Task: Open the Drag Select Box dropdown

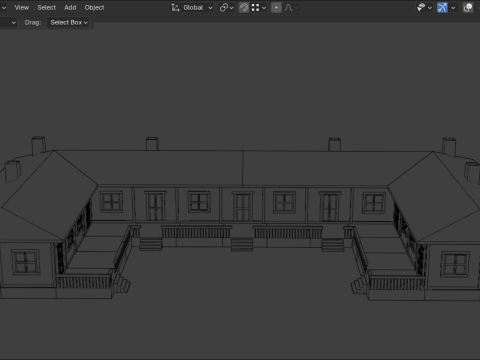Action: [69, 22]
